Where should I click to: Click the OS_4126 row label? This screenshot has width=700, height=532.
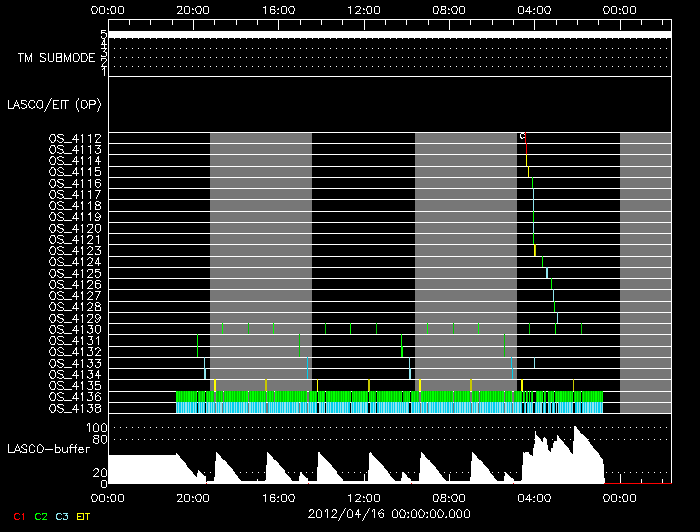point(75,285)
